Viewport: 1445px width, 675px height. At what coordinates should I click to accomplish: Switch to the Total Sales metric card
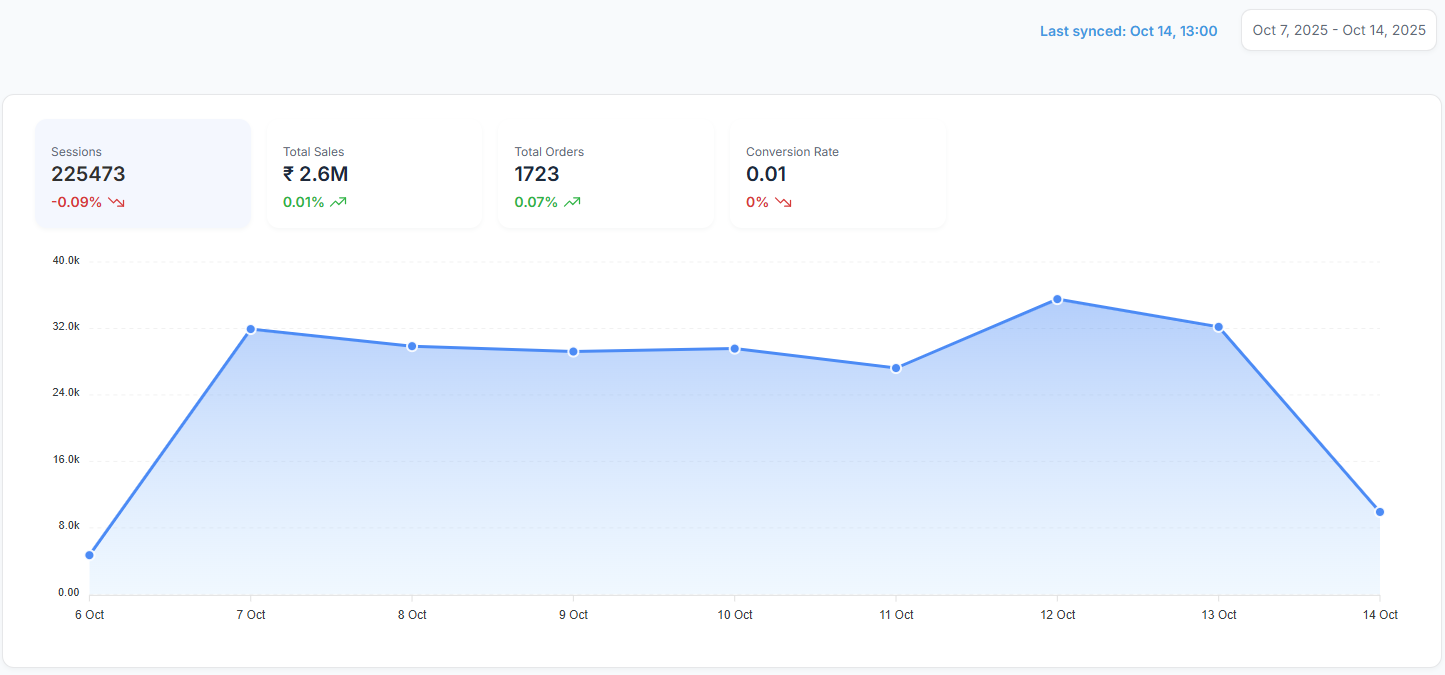tap(374, 174)
